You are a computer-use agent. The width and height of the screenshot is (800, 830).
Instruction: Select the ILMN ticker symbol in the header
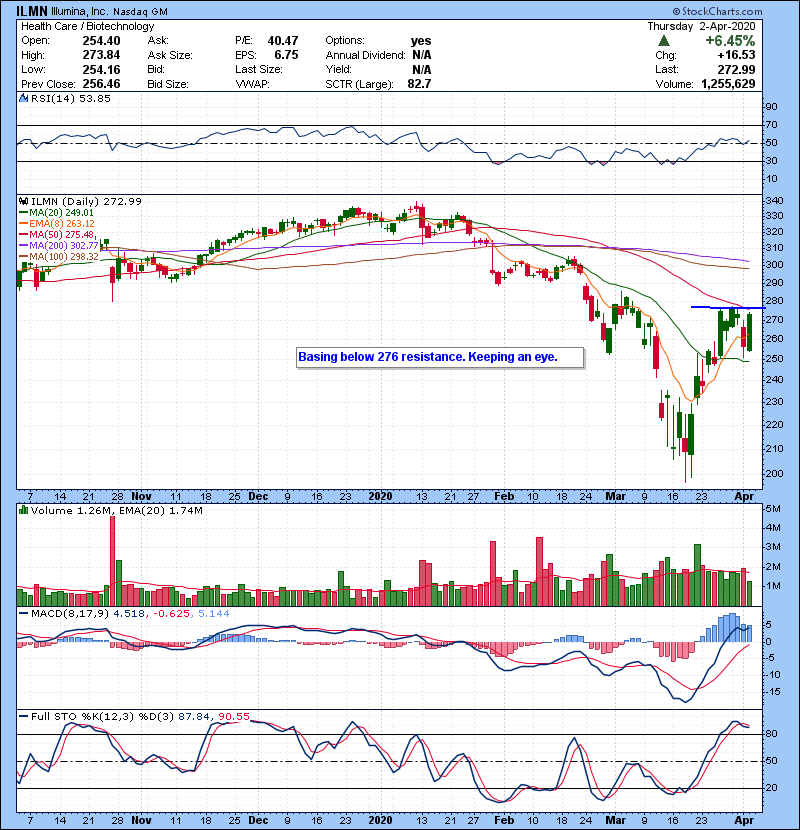click(32, 11)
